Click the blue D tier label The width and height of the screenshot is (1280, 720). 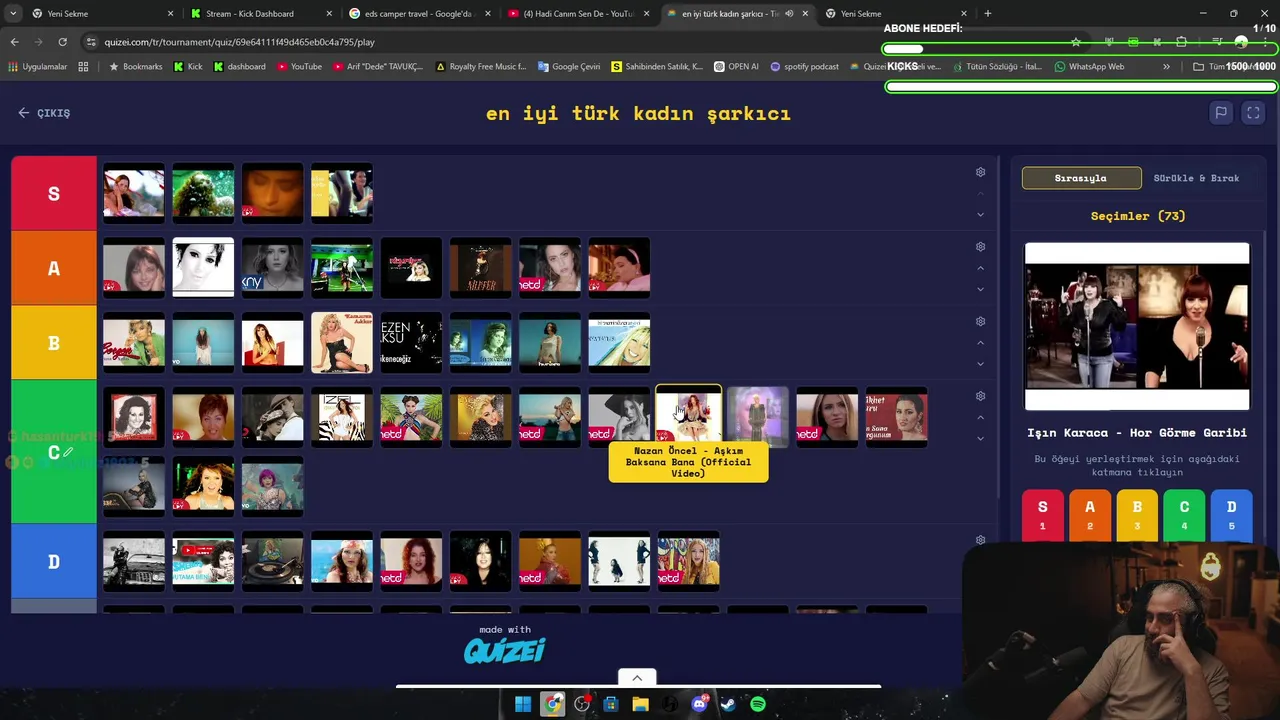tap(54, 562)
